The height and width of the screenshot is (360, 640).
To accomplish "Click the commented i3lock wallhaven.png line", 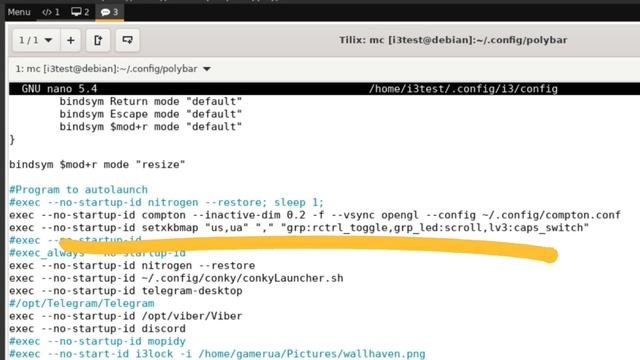I will pyautogui.click(x=217, y=354).
